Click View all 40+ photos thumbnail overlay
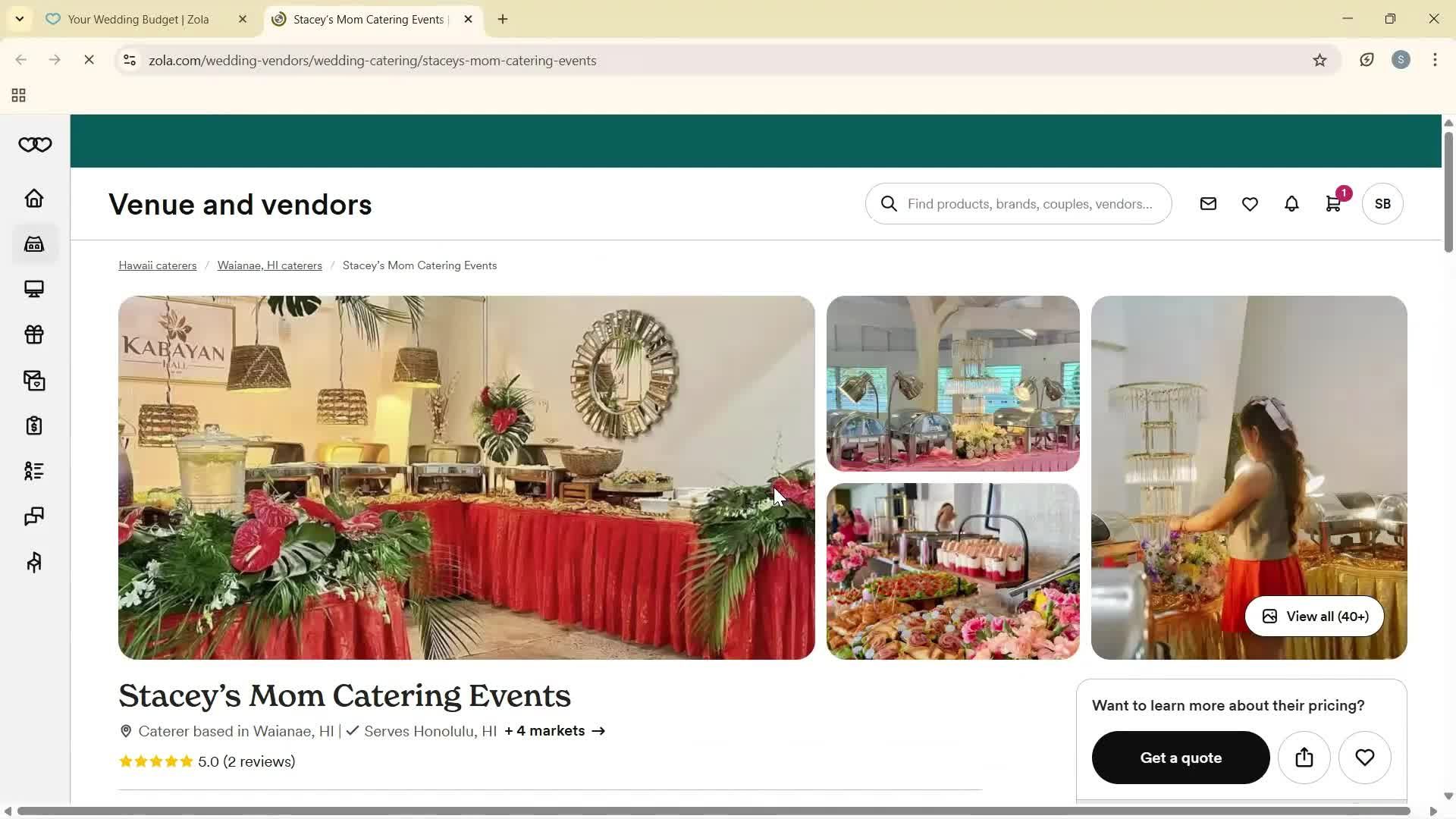The height and width of the screenshot is (819, 1456). click(x=1313, y=616)
